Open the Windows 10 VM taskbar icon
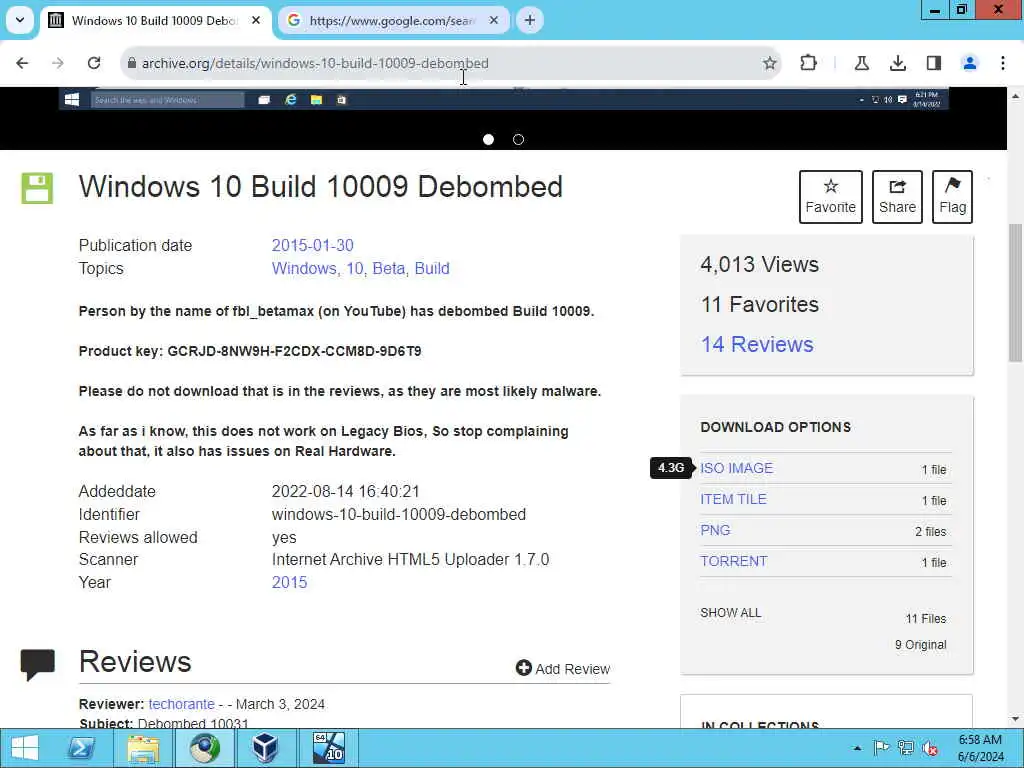Viewport: 1024px width, 768px height. tap(329, 748)
